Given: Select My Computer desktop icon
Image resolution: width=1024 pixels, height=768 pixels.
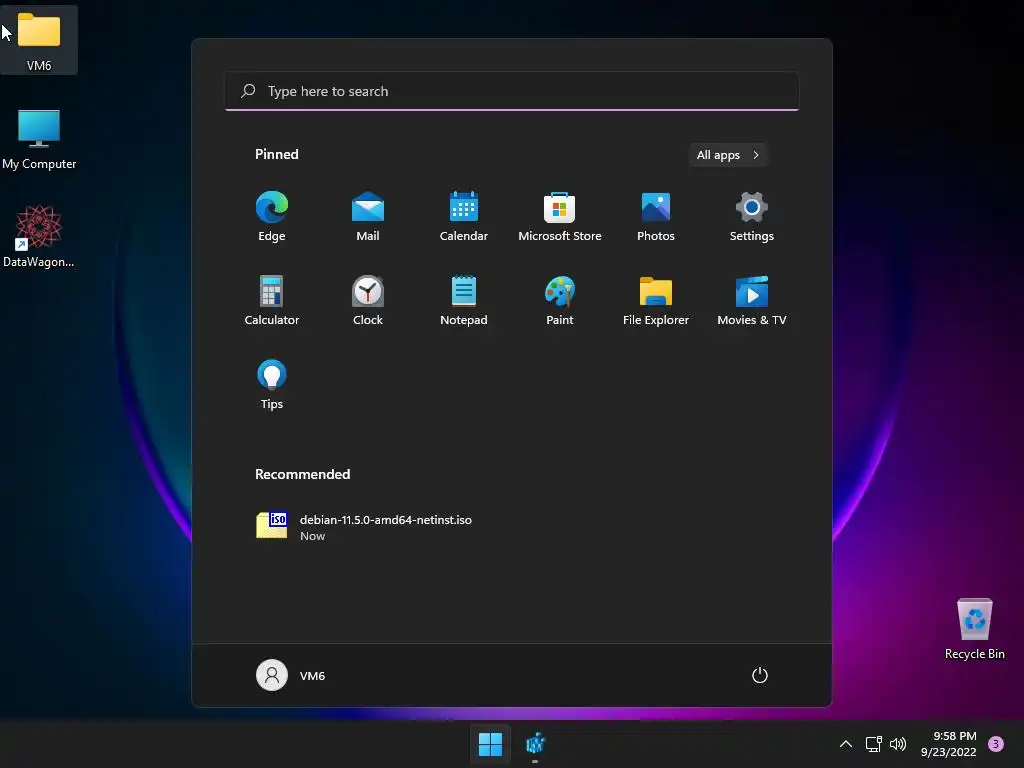Looking at the screenshot, I should [39, 139].
